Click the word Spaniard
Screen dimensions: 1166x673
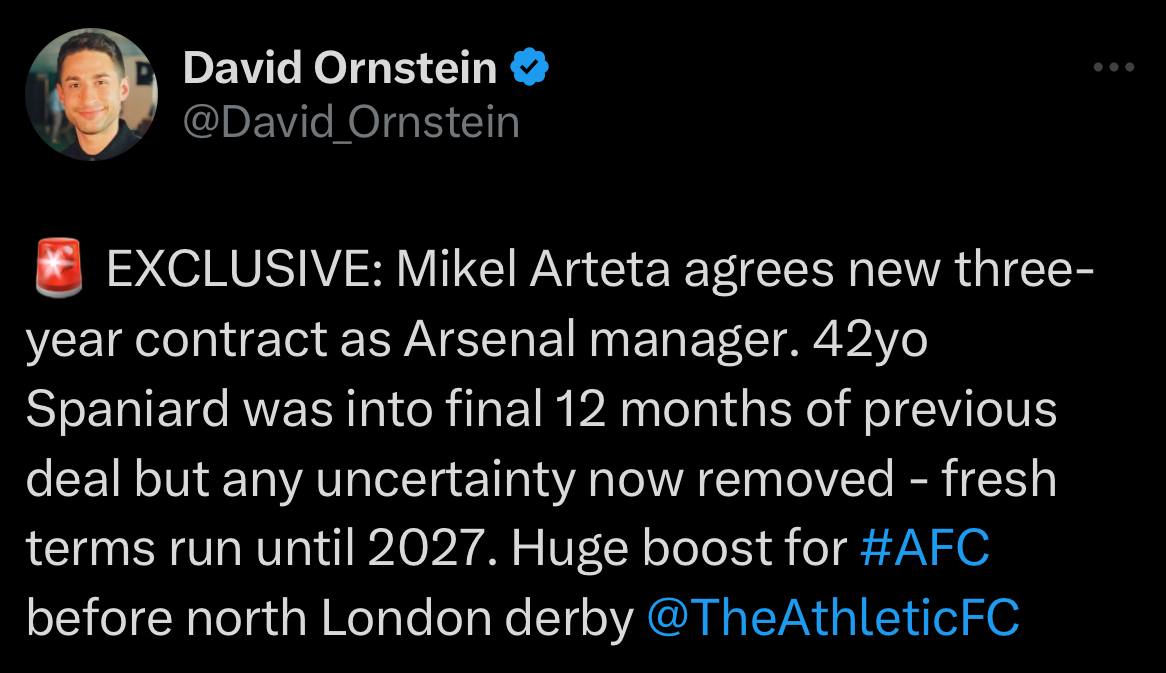click(127, 410)
